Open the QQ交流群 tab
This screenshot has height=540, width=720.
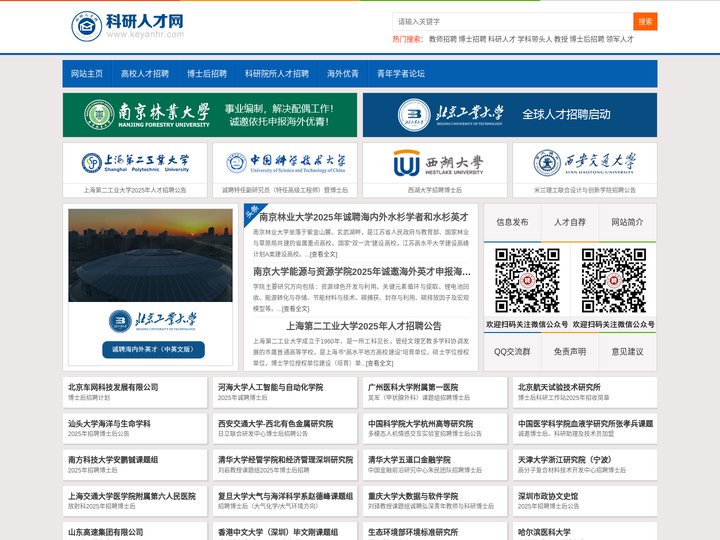512,352
